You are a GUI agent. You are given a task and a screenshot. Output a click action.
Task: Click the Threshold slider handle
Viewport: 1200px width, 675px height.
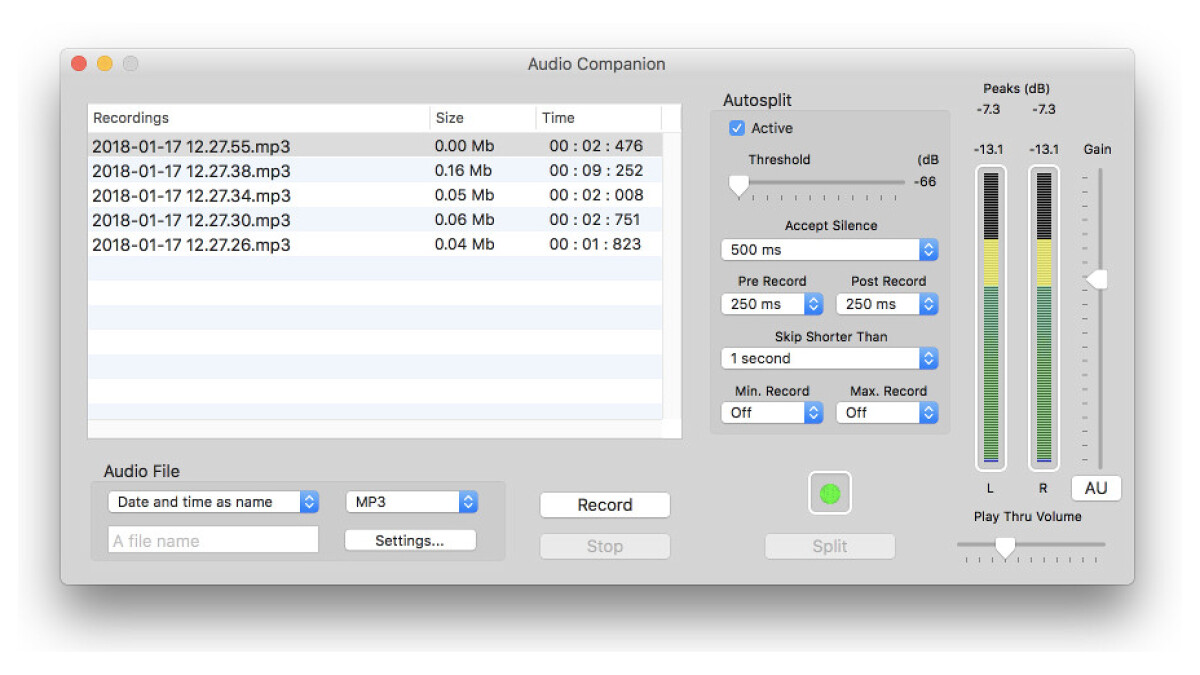pyautogui.click(x=739, y=185)
